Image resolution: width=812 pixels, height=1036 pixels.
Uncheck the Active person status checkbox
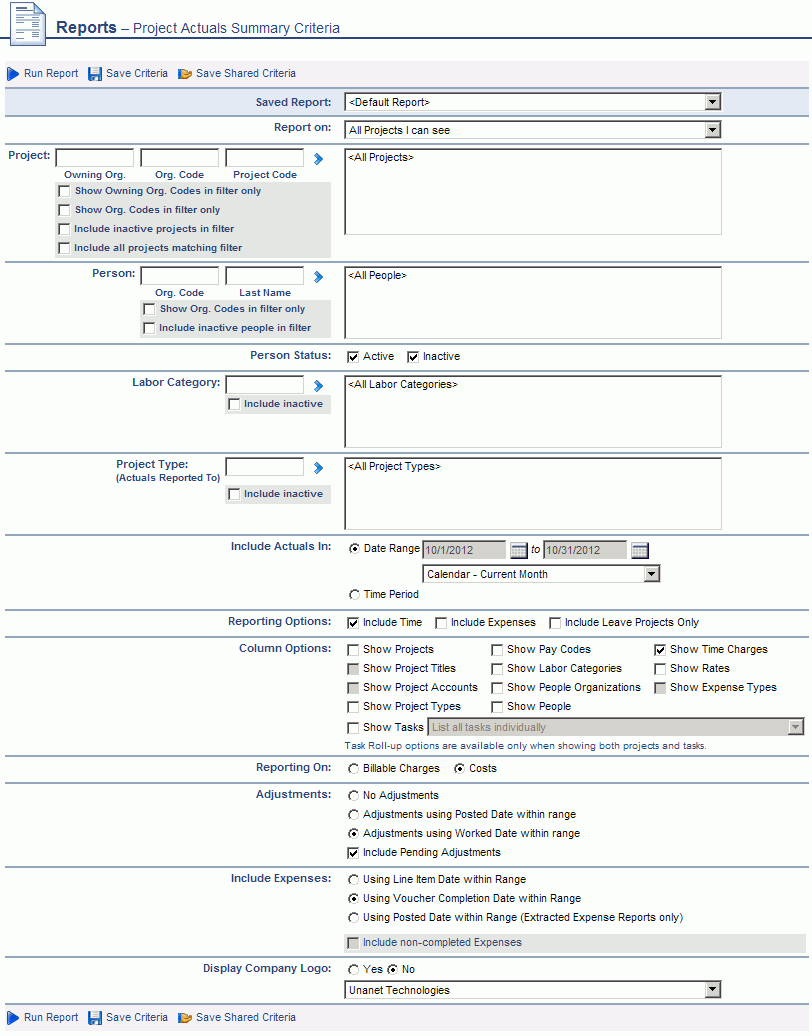pos(353,357)
